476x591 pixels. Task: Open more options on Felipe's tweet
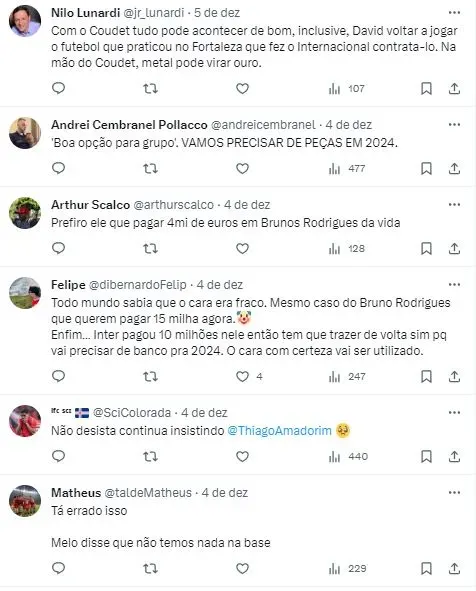click(x=455, y=285)
